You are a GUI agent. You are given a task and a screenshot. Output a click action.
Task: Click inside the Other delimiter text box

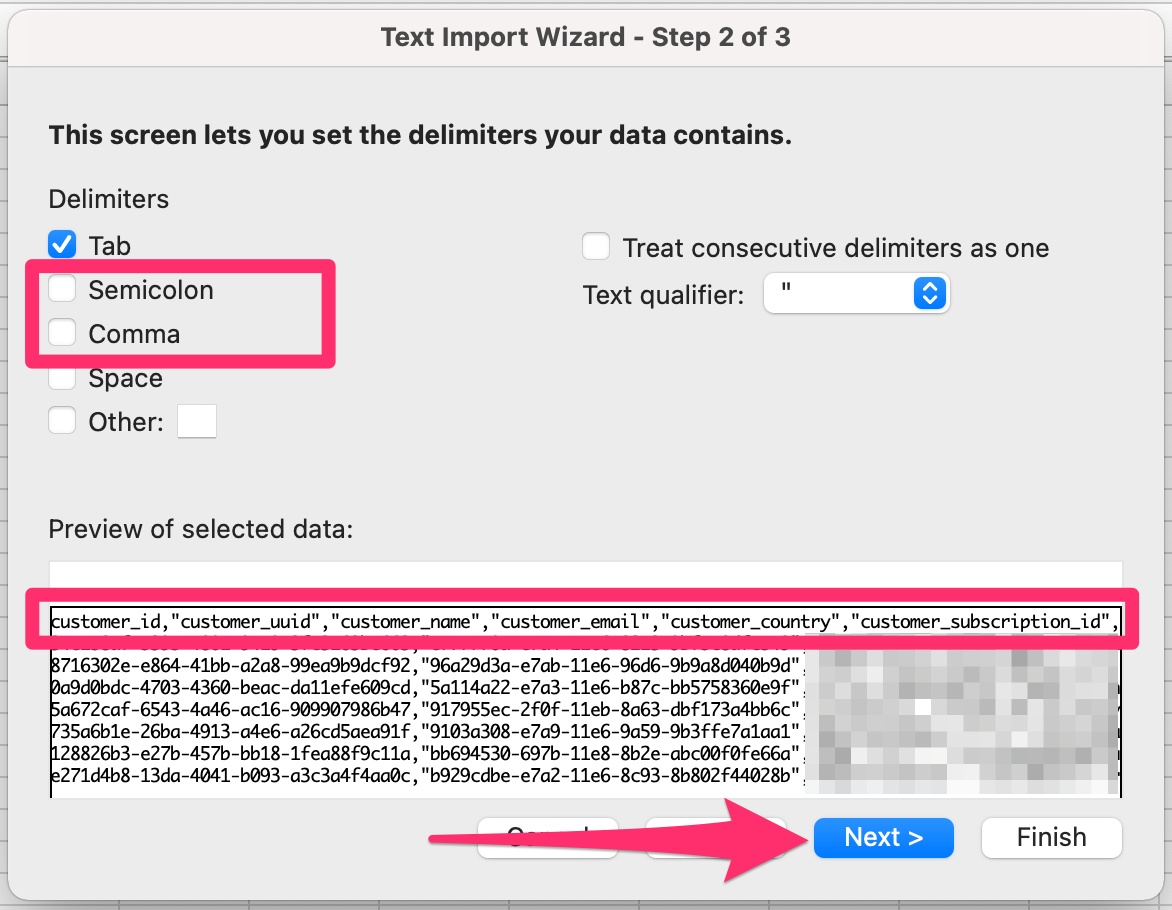pyautogui.click(x=196, y=420)
